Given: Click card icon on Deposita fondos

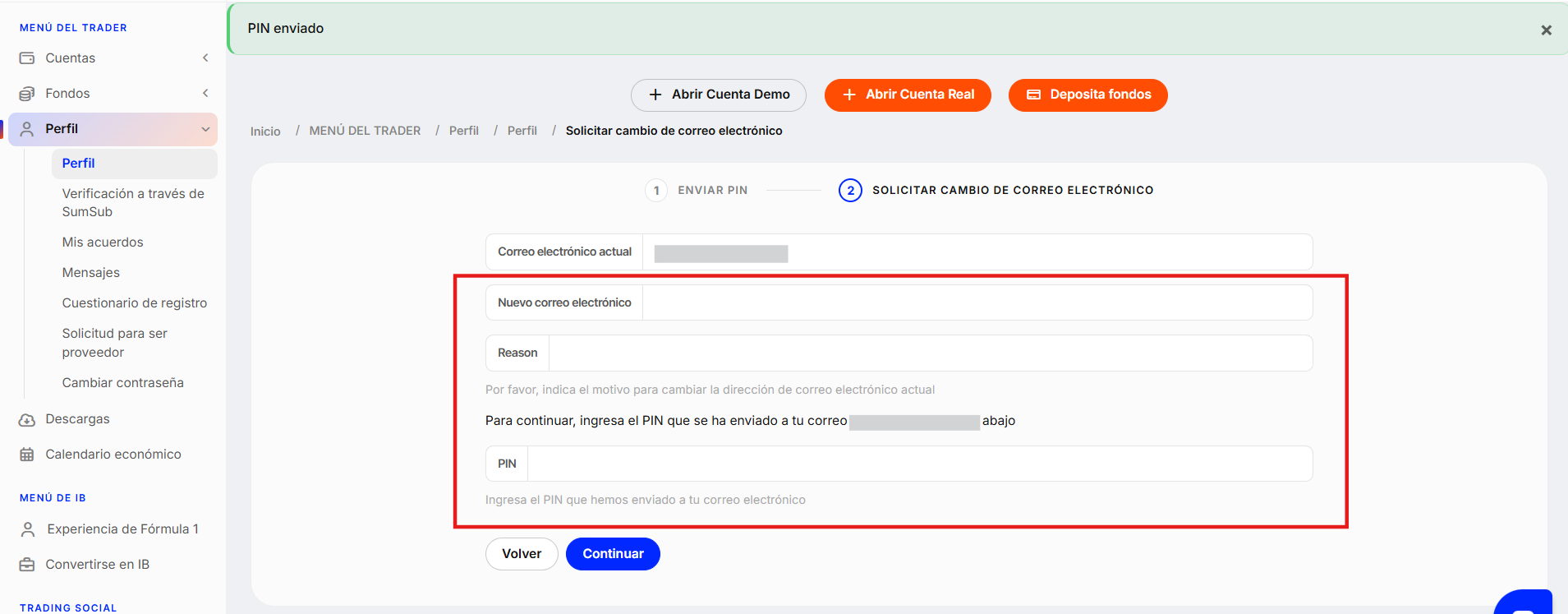Looking at the screenshot, I should [x=1034, y=95].
